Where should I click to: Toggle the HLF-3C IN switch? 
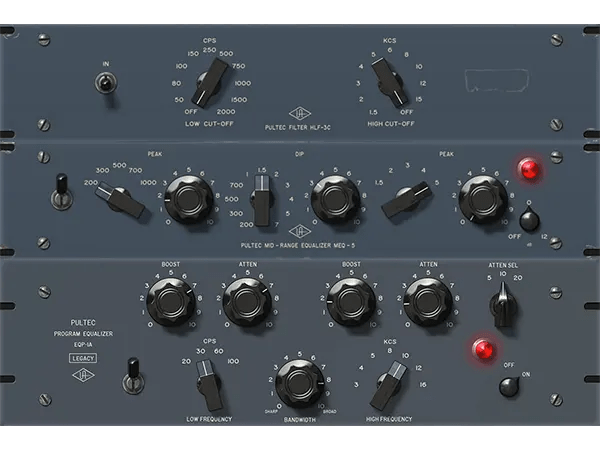click(x=106, y=83)
